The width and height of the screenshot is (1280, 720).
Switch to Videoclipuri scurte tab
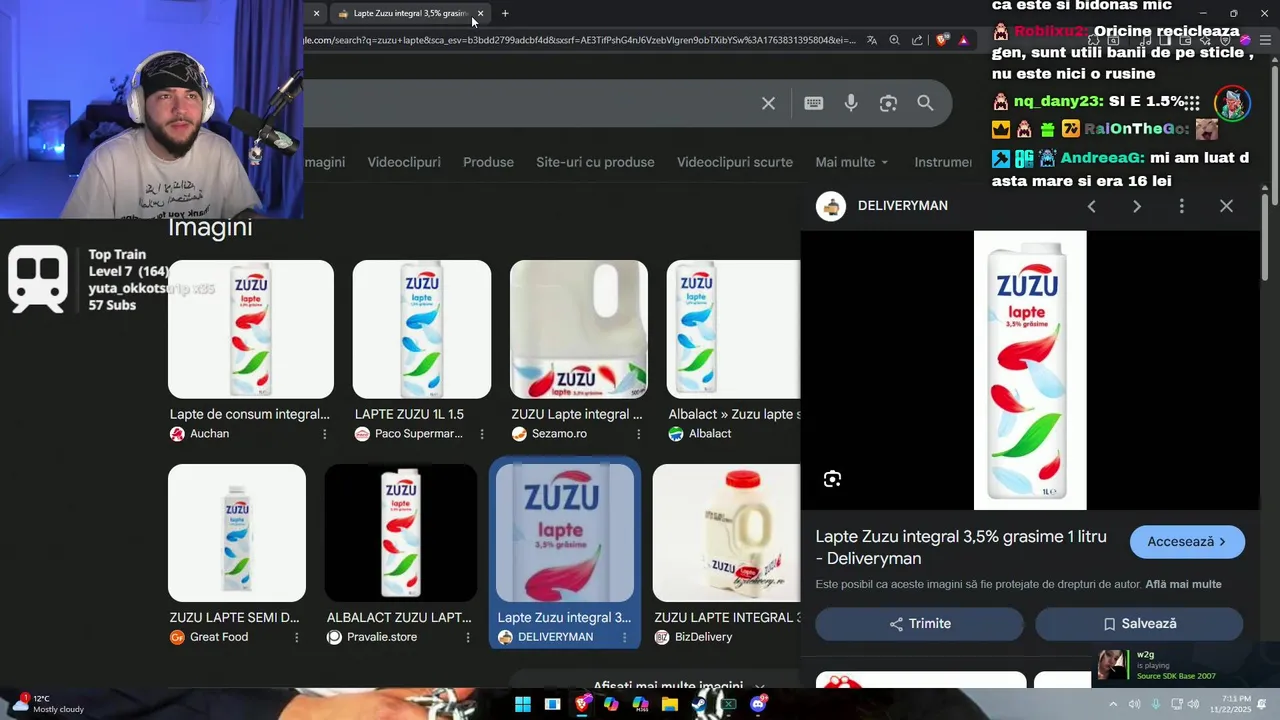click(735, 162)
